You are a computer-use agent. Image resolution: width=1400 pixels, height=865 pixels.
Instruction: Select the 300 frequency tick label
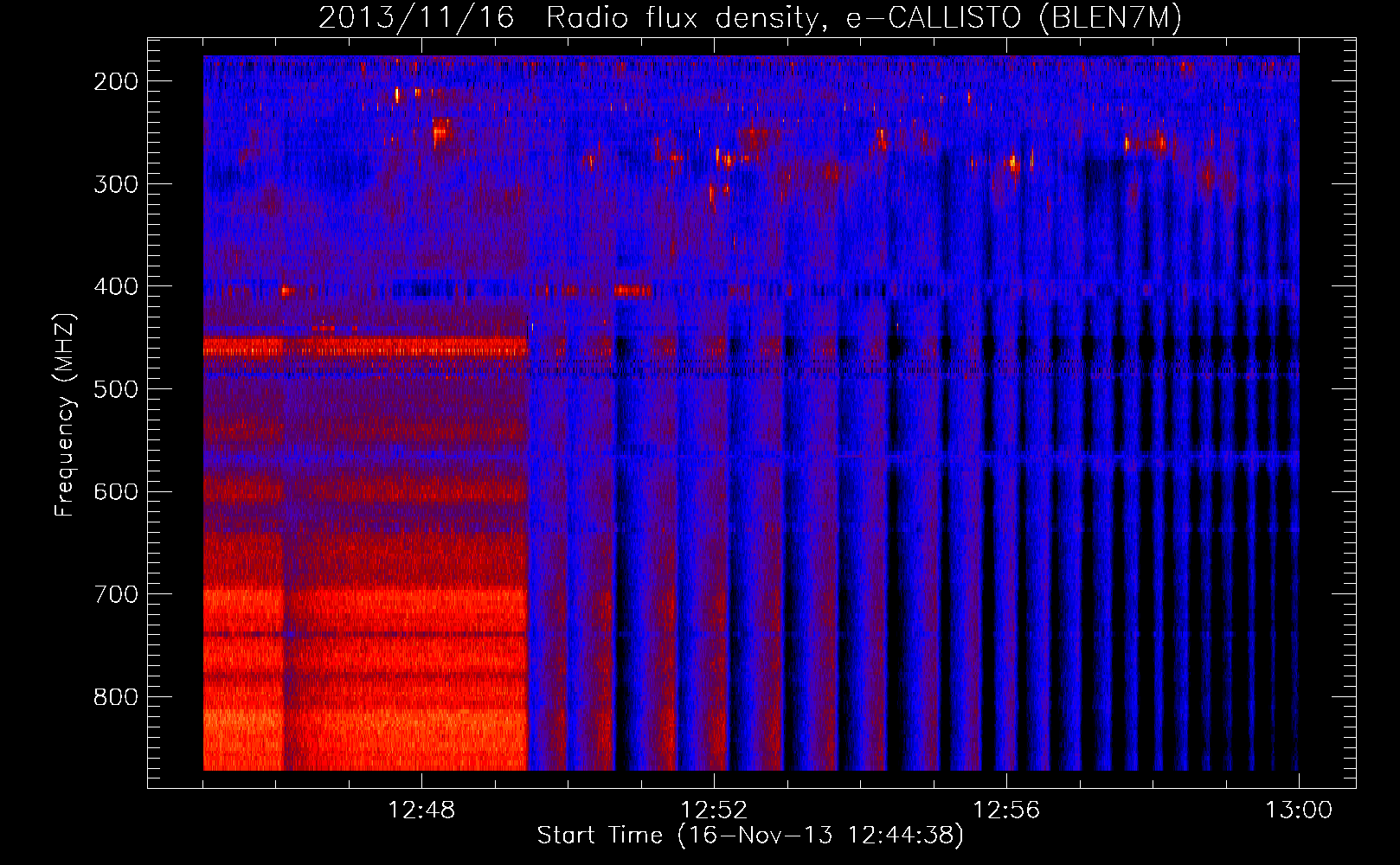[116, 184]
